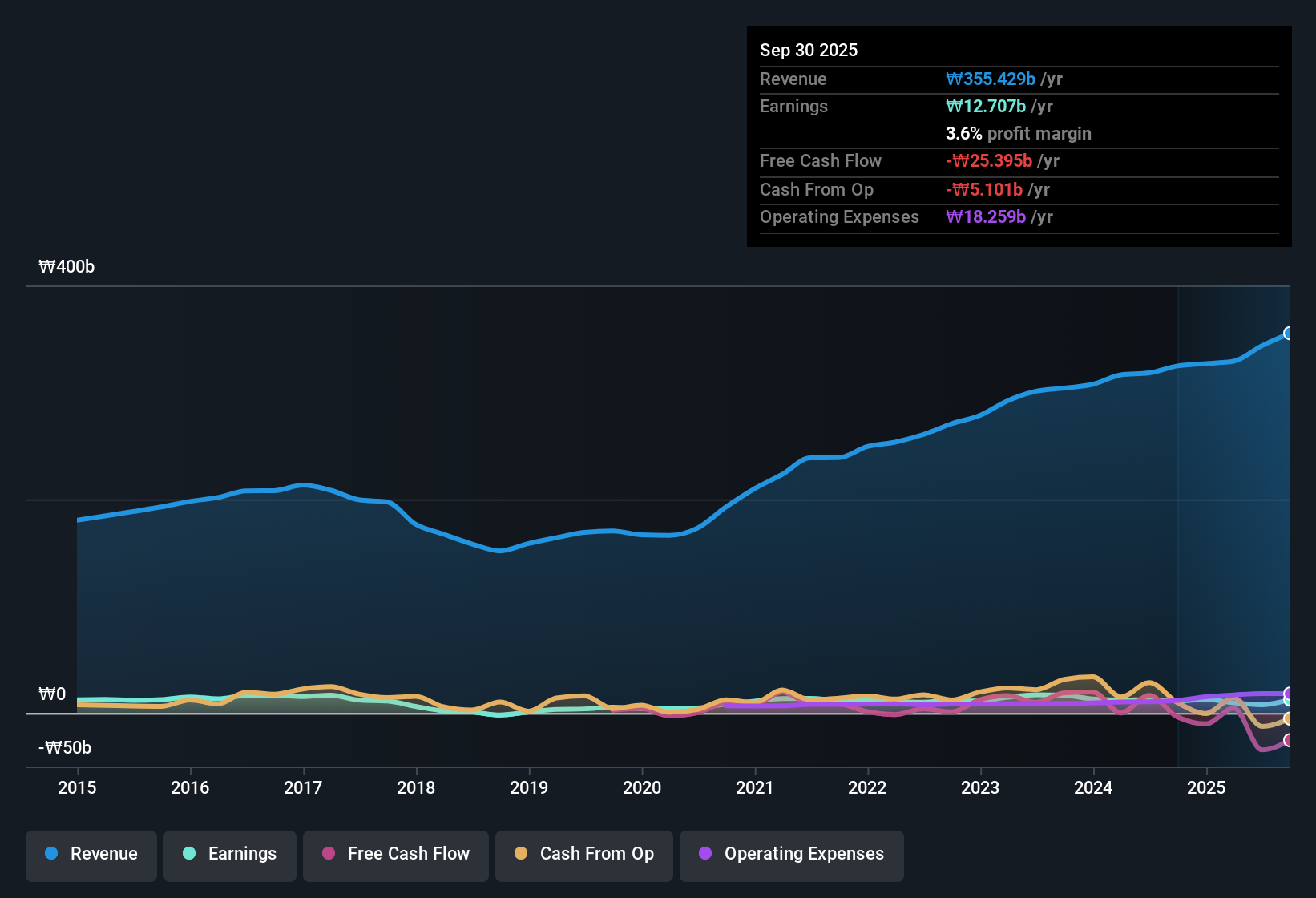Click the blue Revenue dot icon in legend
The width and height of the screenshot is (1316, 898).
pos(50,854)
